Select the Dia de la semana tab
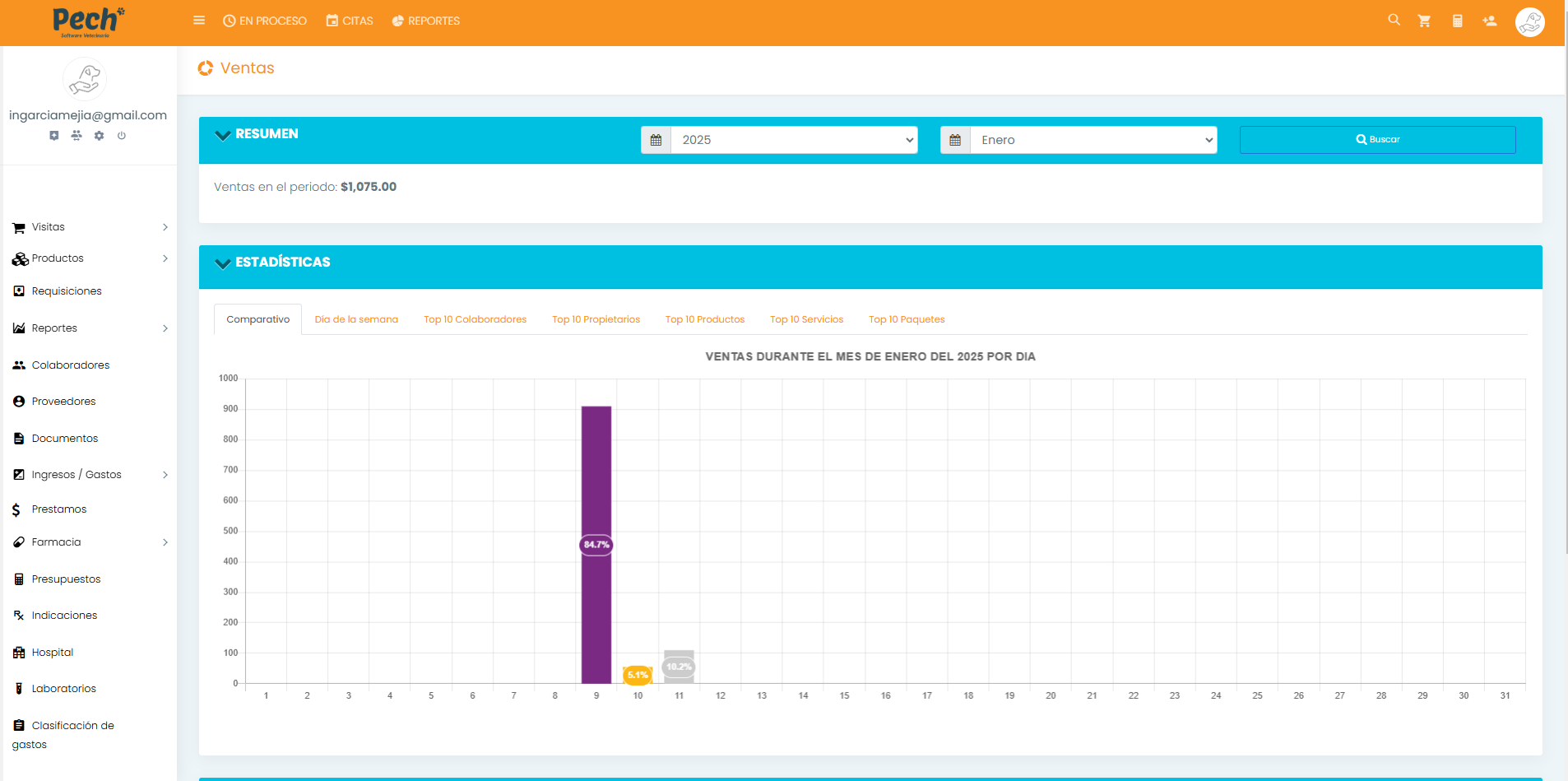This screenshot has width=1568, height=781. point(355,319)
